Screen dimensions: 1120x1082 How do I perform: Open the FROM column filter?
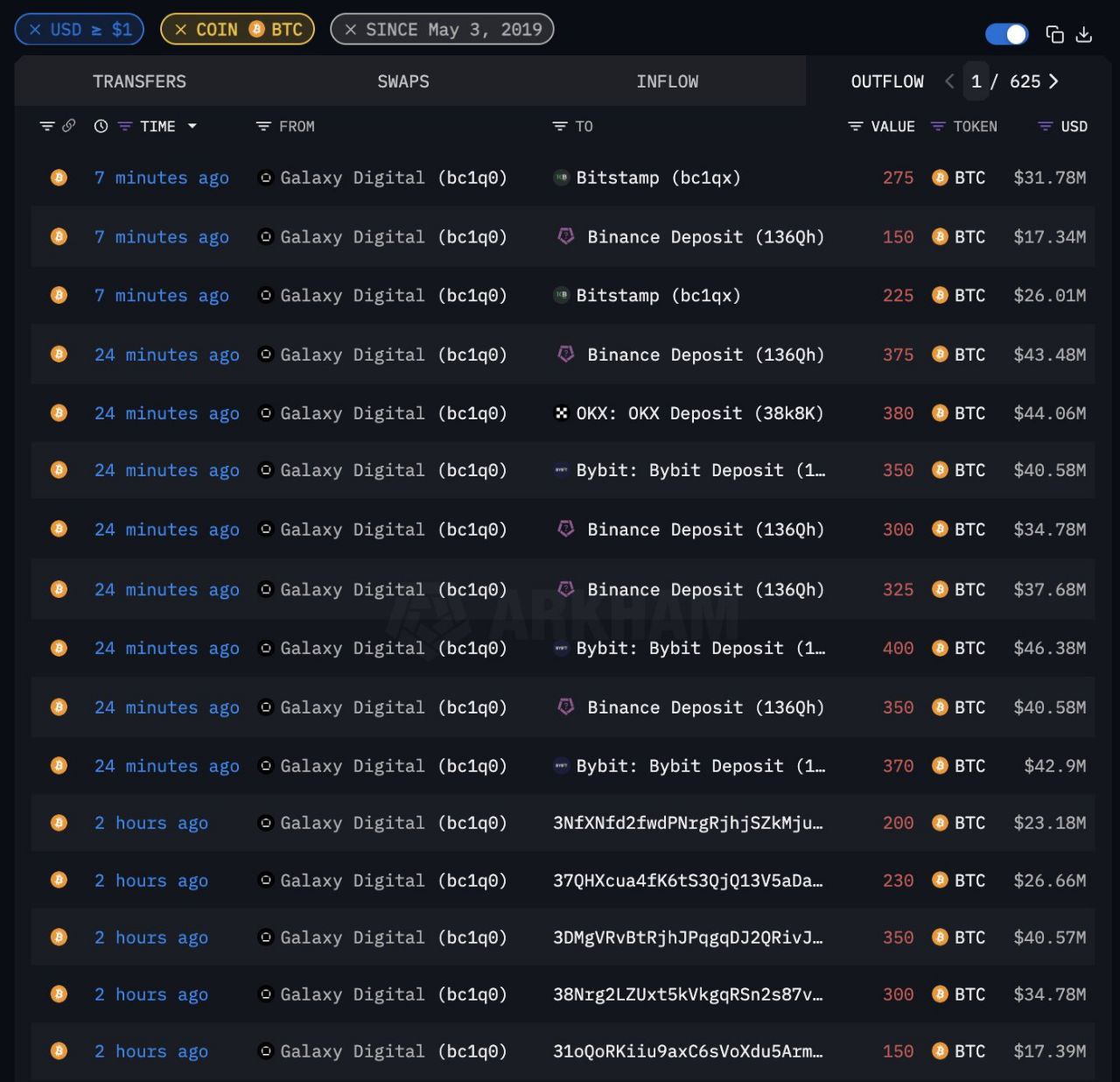tap(262, 126)
